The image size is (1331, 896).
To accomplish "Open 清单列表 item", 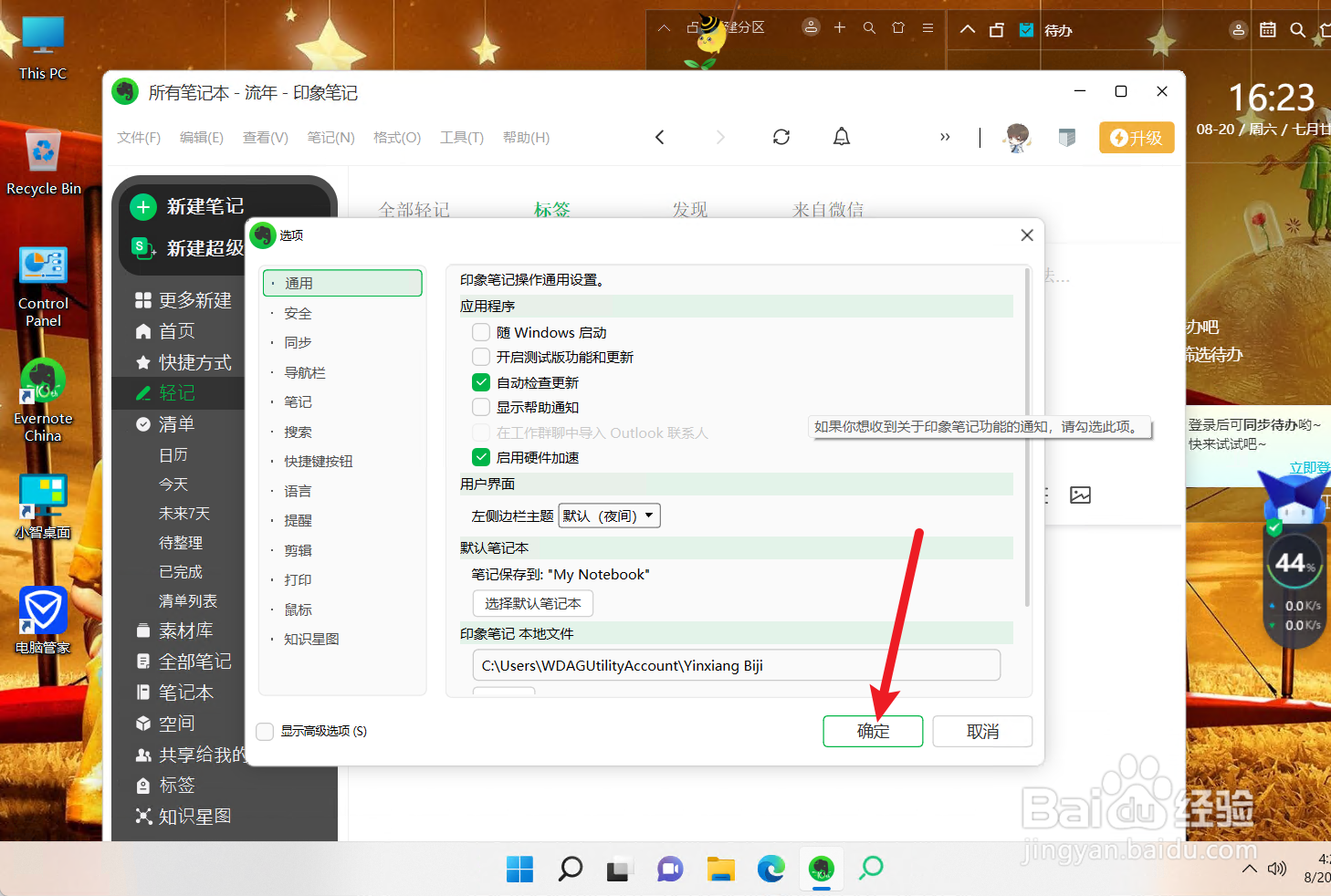I will click(188, 600).
